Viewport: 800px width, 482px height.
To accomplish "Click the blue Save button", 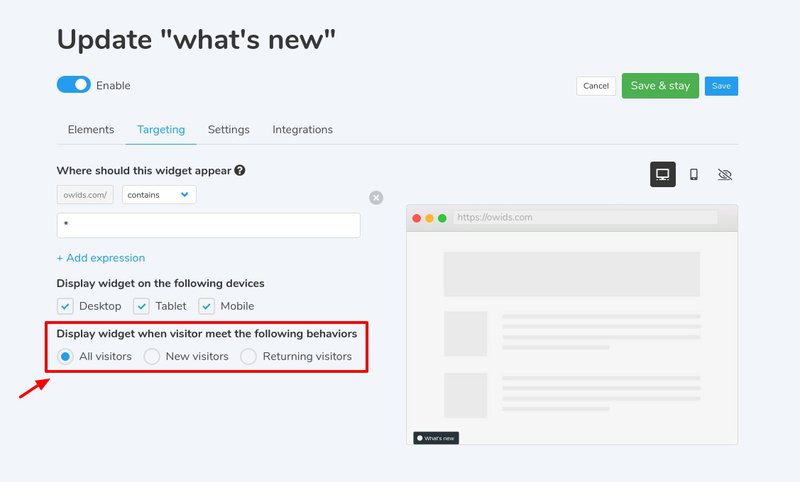I will click(721, 86).
